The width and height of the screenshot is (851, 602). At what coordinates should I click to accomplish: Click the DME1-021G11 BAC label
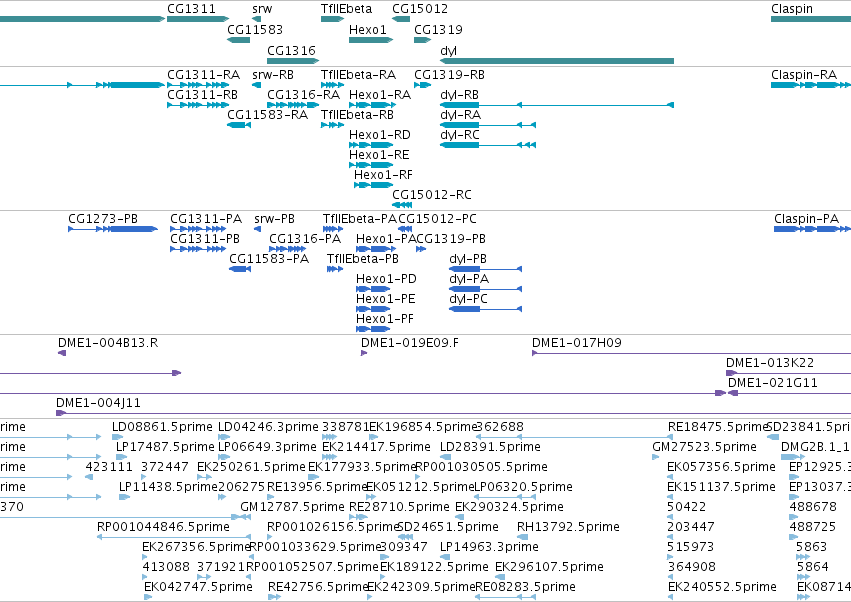pos(772,383)
